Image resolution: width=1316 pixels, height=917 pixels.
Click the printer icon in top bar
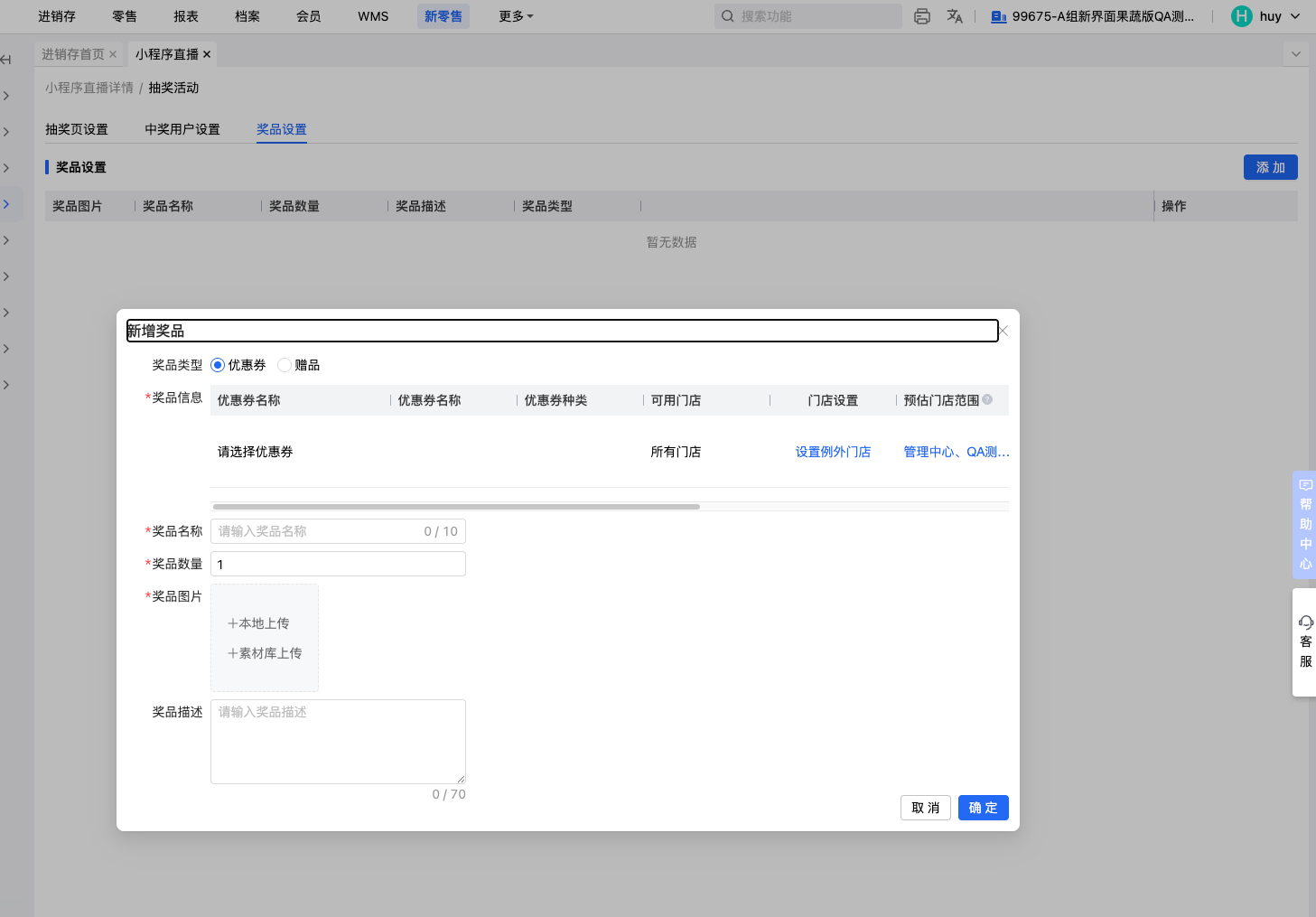click(921, 16)
